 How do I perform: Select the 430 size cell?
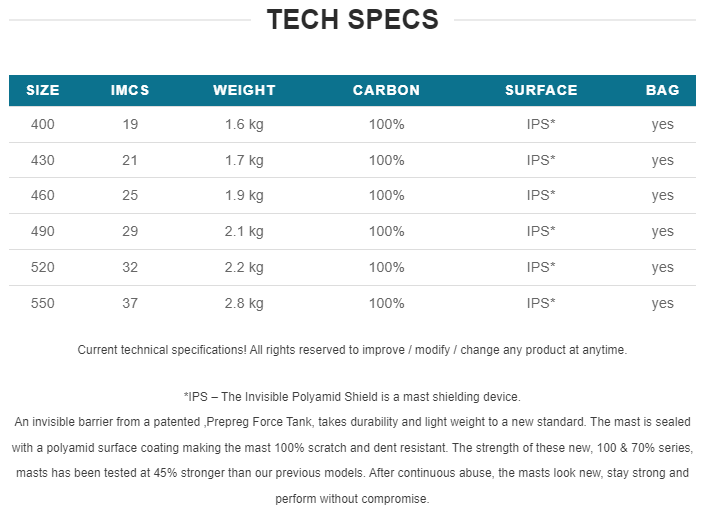point(43,160)
